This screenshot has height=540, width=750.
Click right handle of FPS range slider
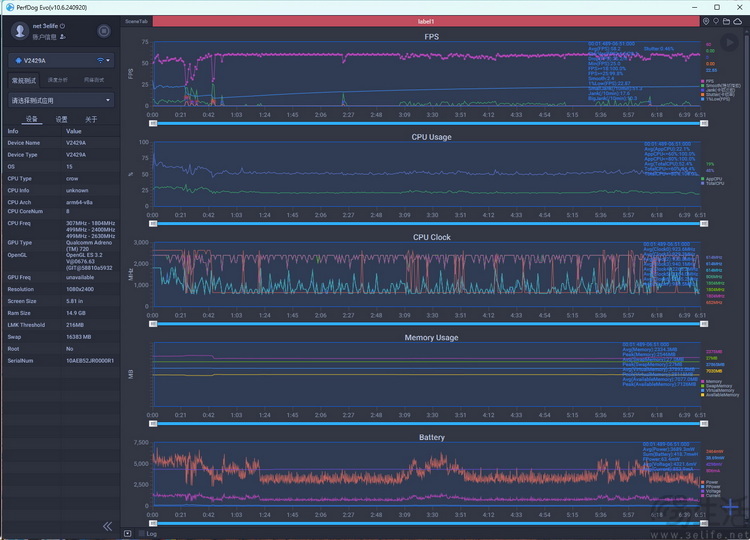coord(704,123)
